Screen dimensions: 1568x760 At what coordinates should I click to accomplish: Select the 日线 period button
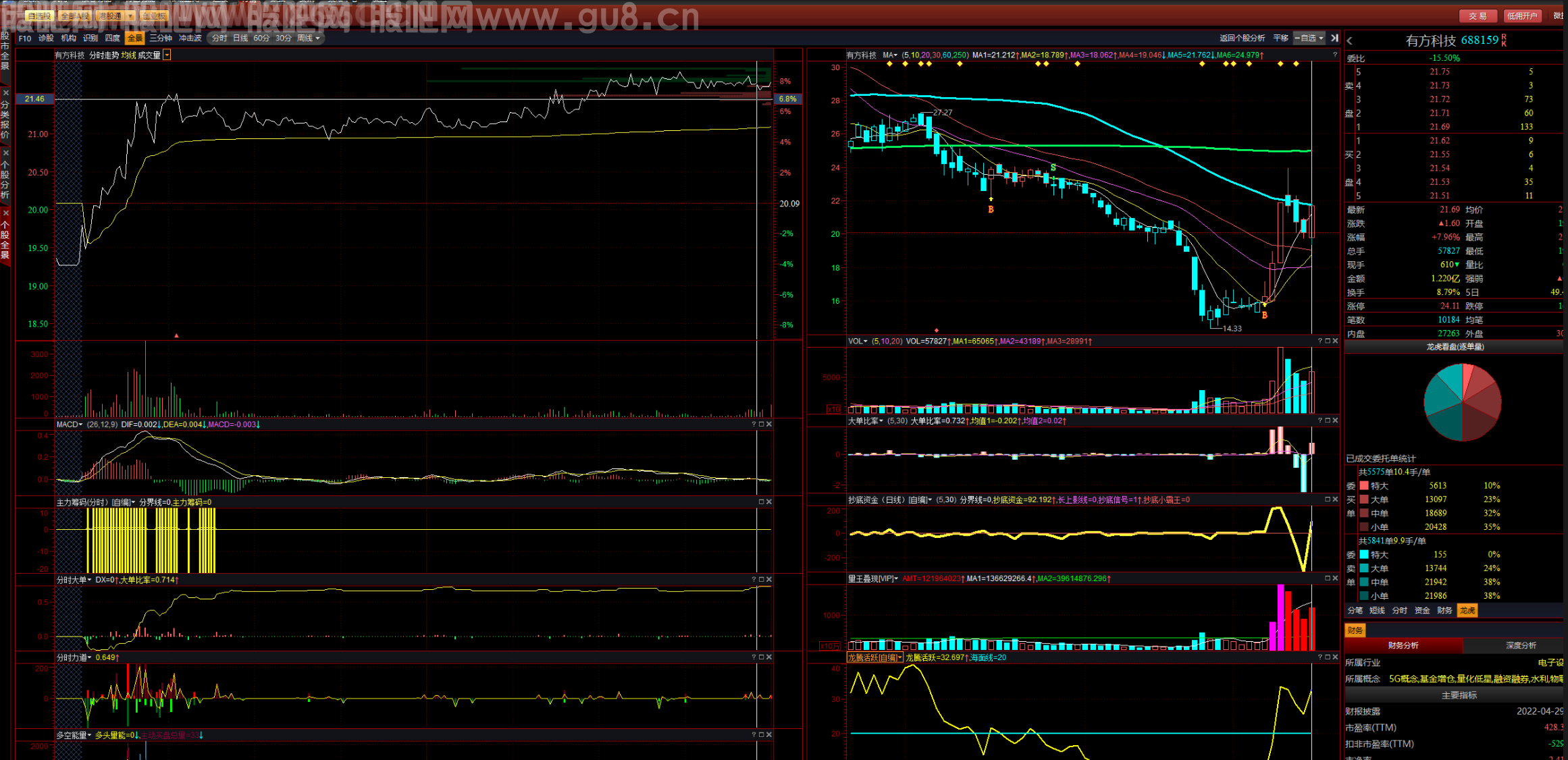[x=240, y=38]
